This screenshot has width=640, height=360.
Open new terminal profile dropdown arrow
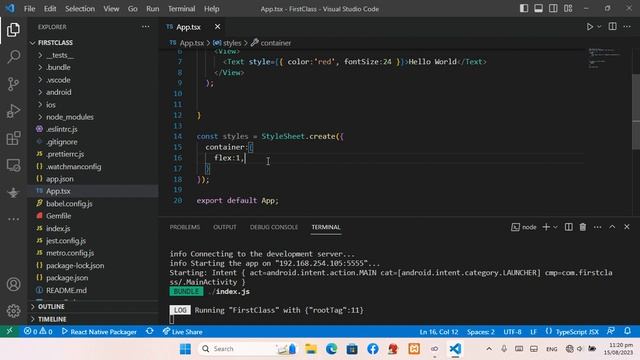pos(556,227)
